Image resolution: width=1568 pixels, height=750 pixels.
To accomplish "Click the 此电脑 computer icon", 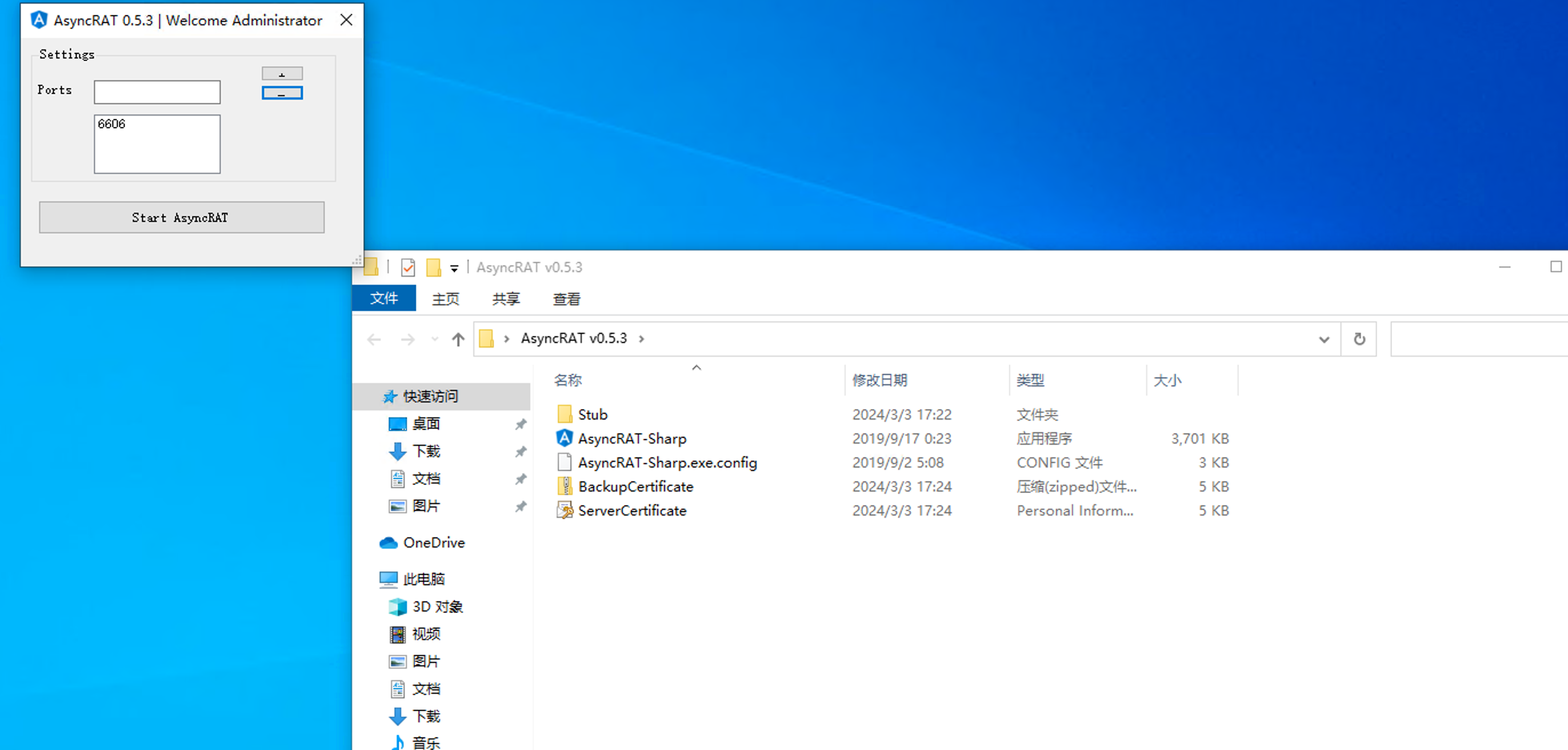I will coord(389,579).
